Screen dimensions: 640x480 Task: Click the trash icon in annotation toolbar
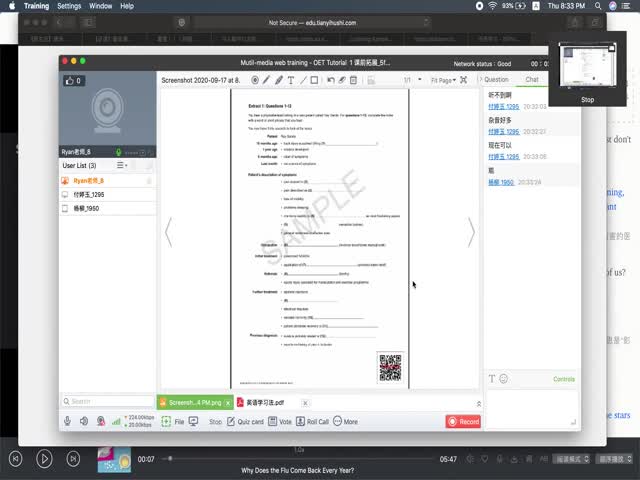pyautogui.click(x=354, y=80)
